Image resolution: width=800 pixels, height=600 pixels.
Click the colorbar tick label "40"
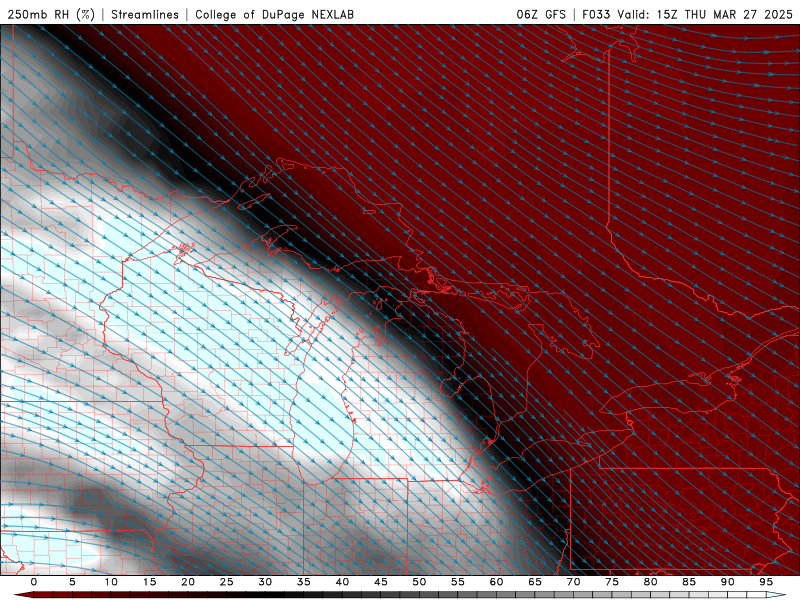click(x=342, y=582)
